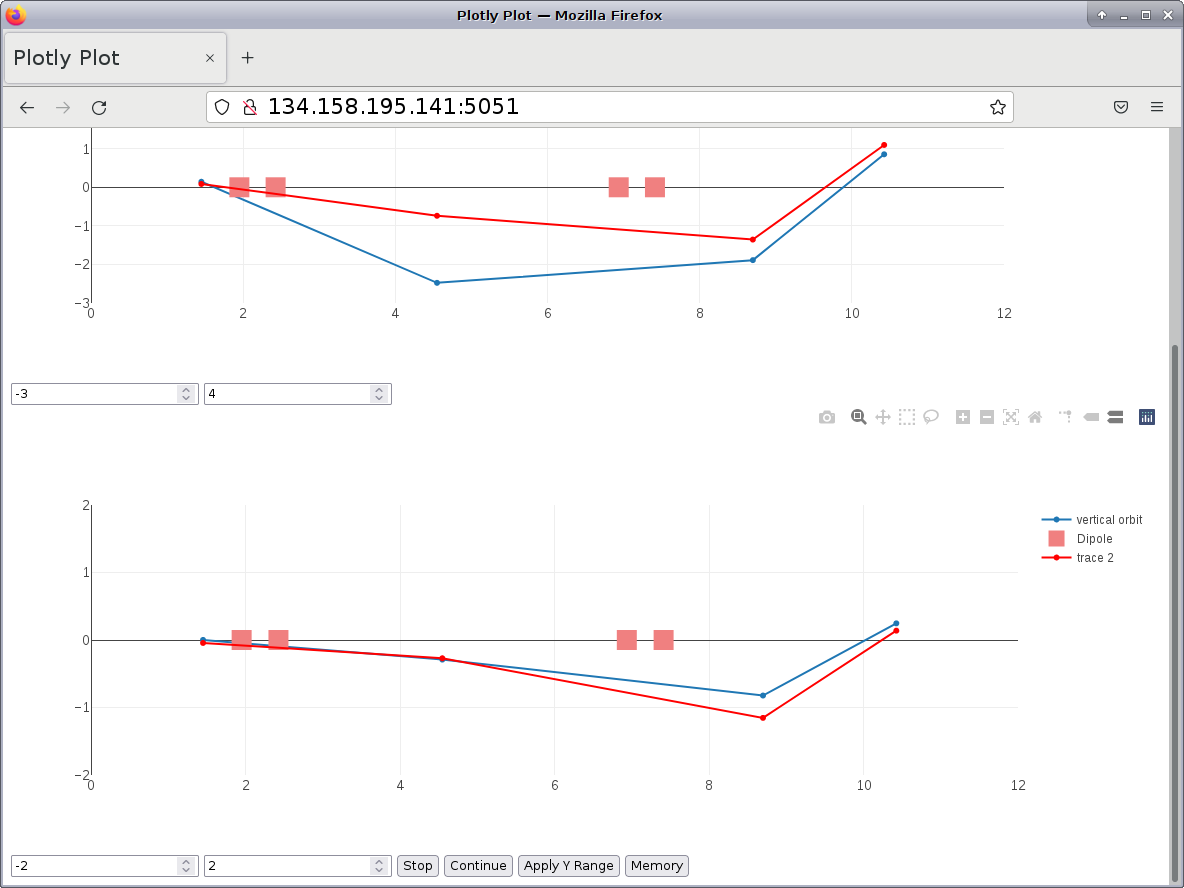Image resolution: width=1184 pixels, height=888 pixels.
Task: Zoom in using the modebar plus icon
Action: coord(963,417)
